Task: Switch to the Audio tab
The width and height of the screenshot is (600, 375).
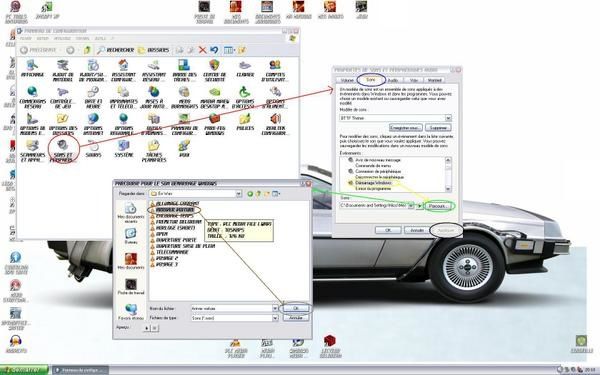Action: click(393, 80)
